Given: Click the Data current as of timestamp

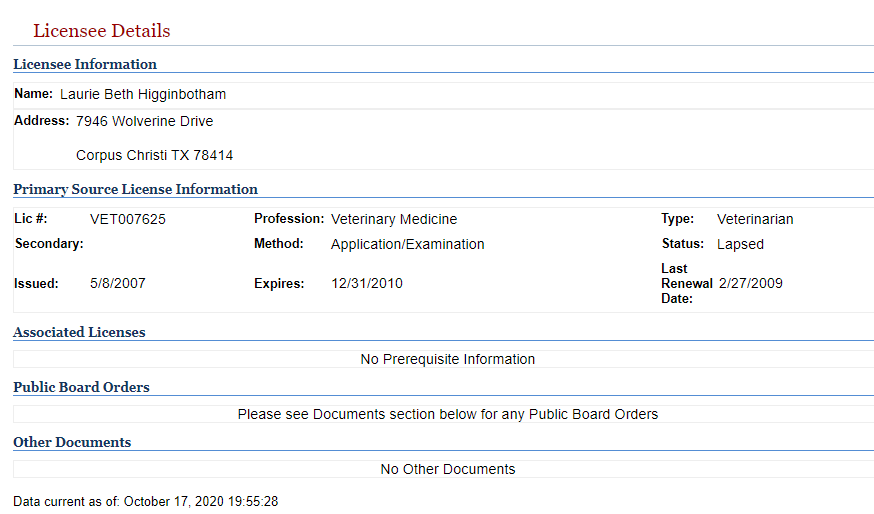Looking at the screenshot, I should [x=145, y=501].
